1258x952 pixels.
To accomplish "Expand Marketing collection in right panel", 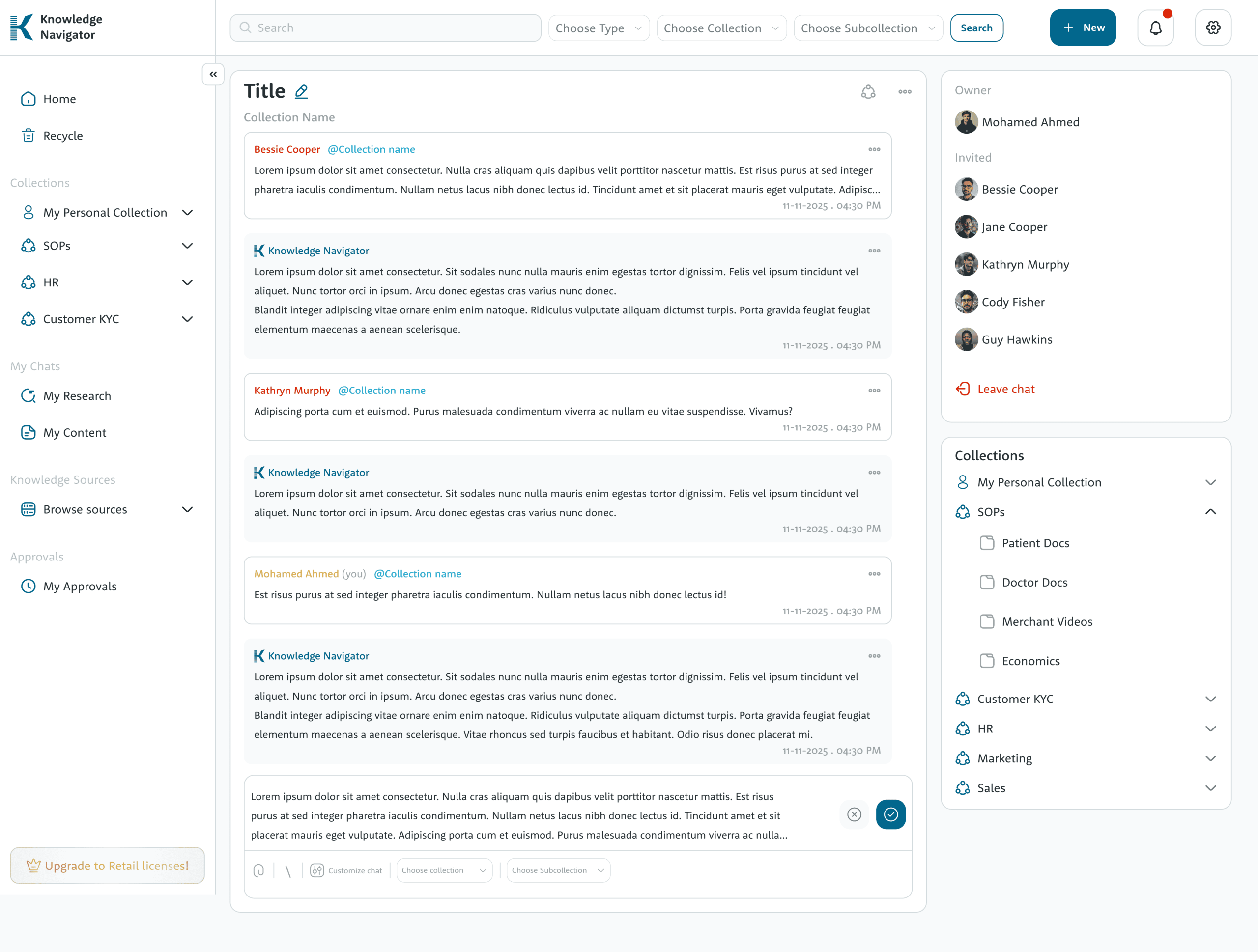I will tap(1211, 758).
